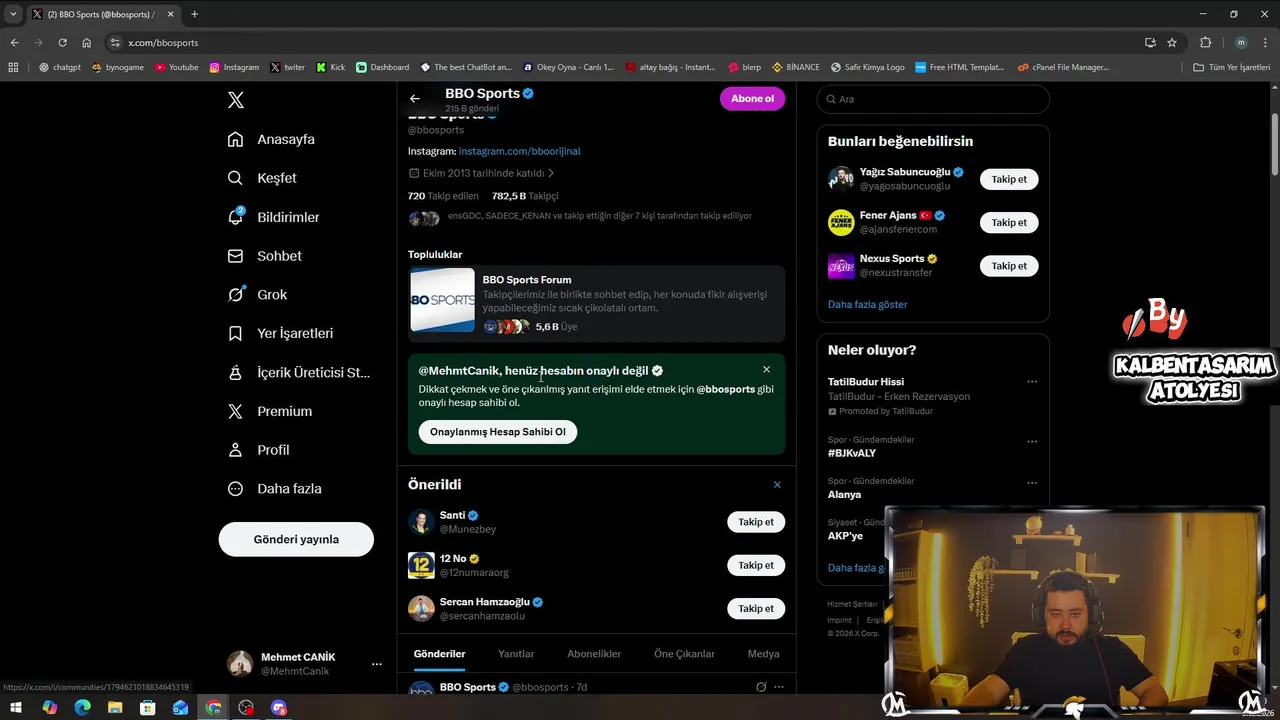Screen dimensions: 1280x720
Task: Open 782,5 B Takipçi list
Action: (525, 196)
